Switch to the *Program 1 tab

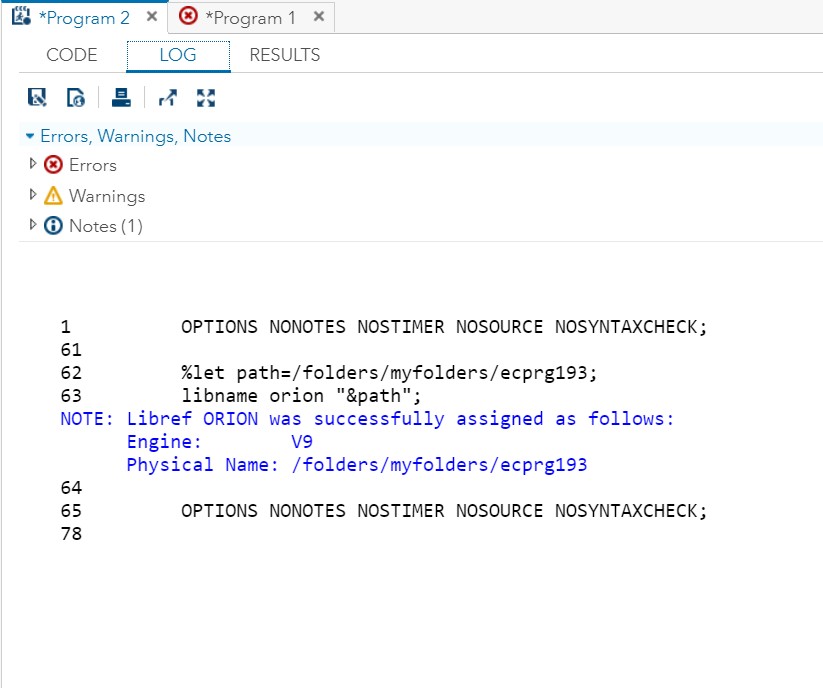click(250, 18)
